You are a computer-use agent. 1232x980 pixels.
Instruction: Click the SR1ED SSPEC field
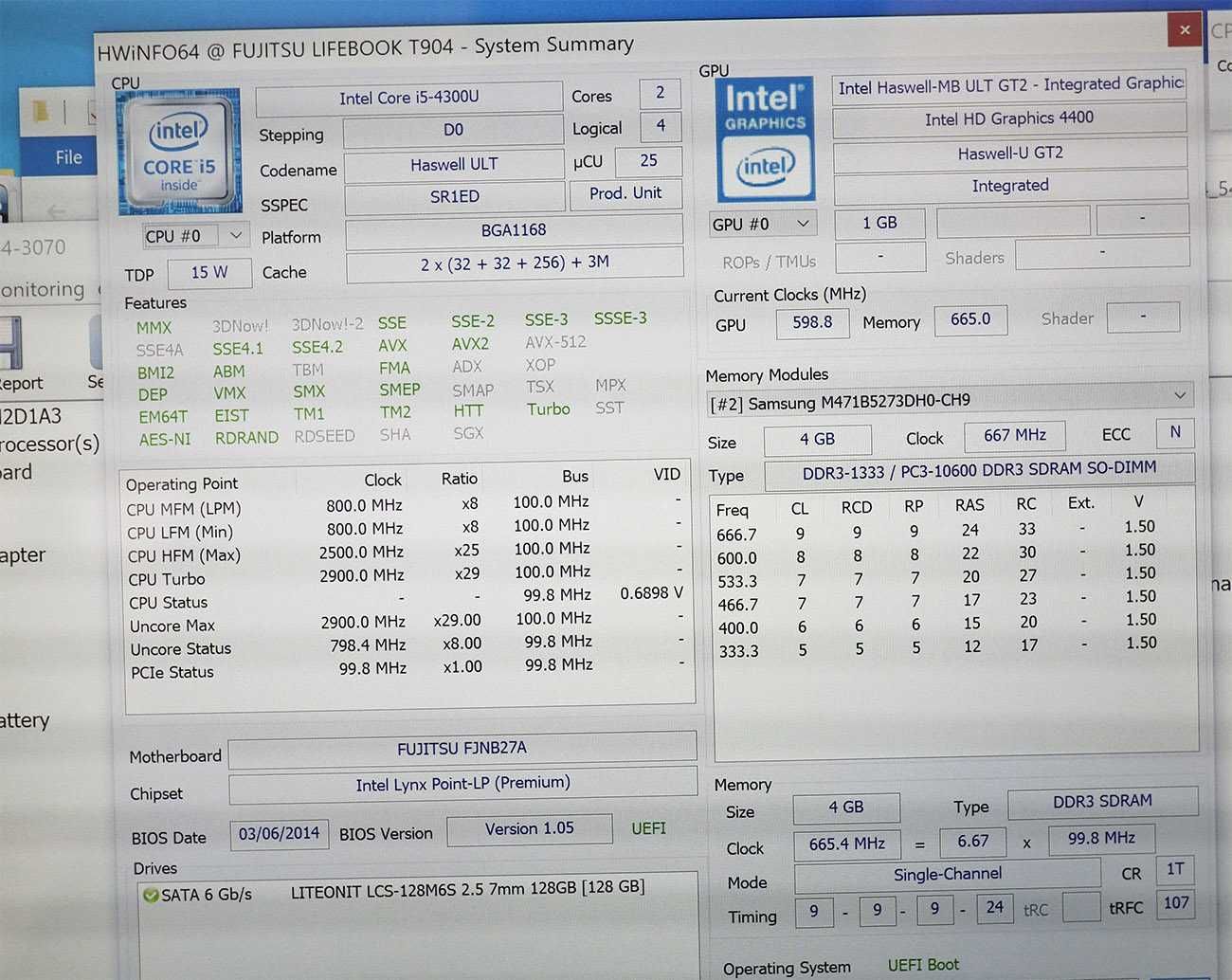(454, 197)
